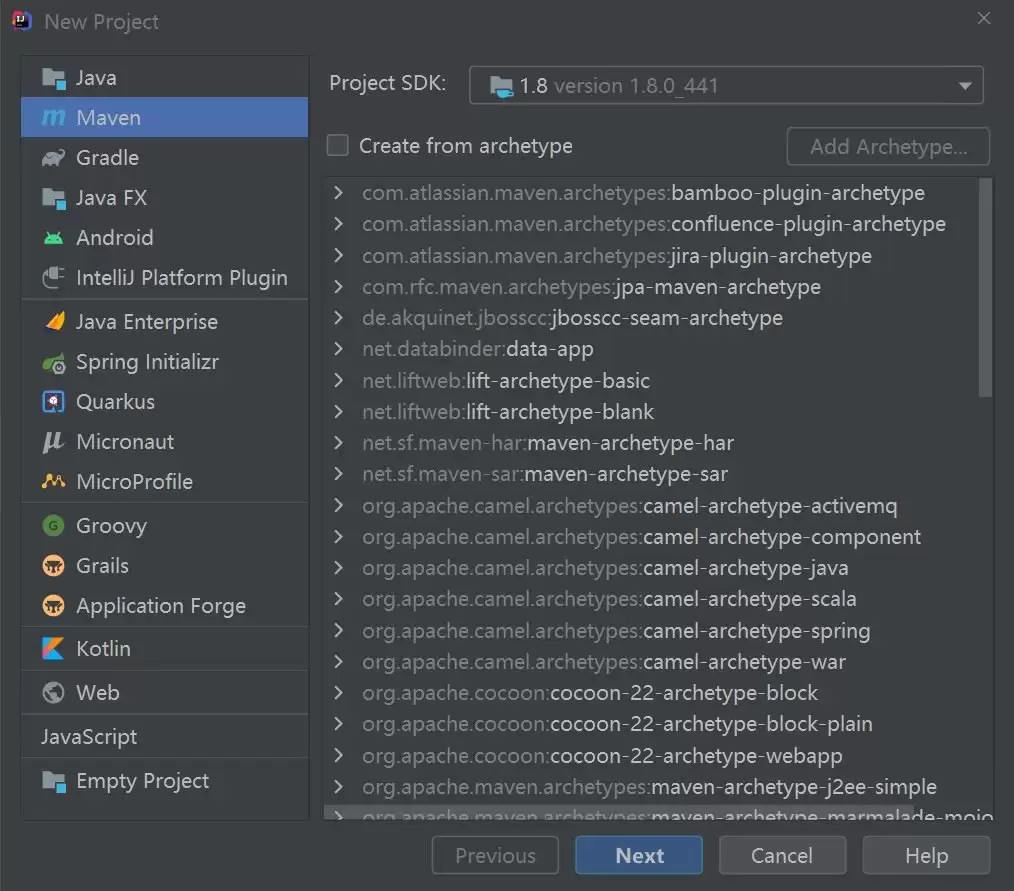This screenshot has width=1014, height=891.
Task: Choose Spring Initializr generator
Action: tap(165, 362)
